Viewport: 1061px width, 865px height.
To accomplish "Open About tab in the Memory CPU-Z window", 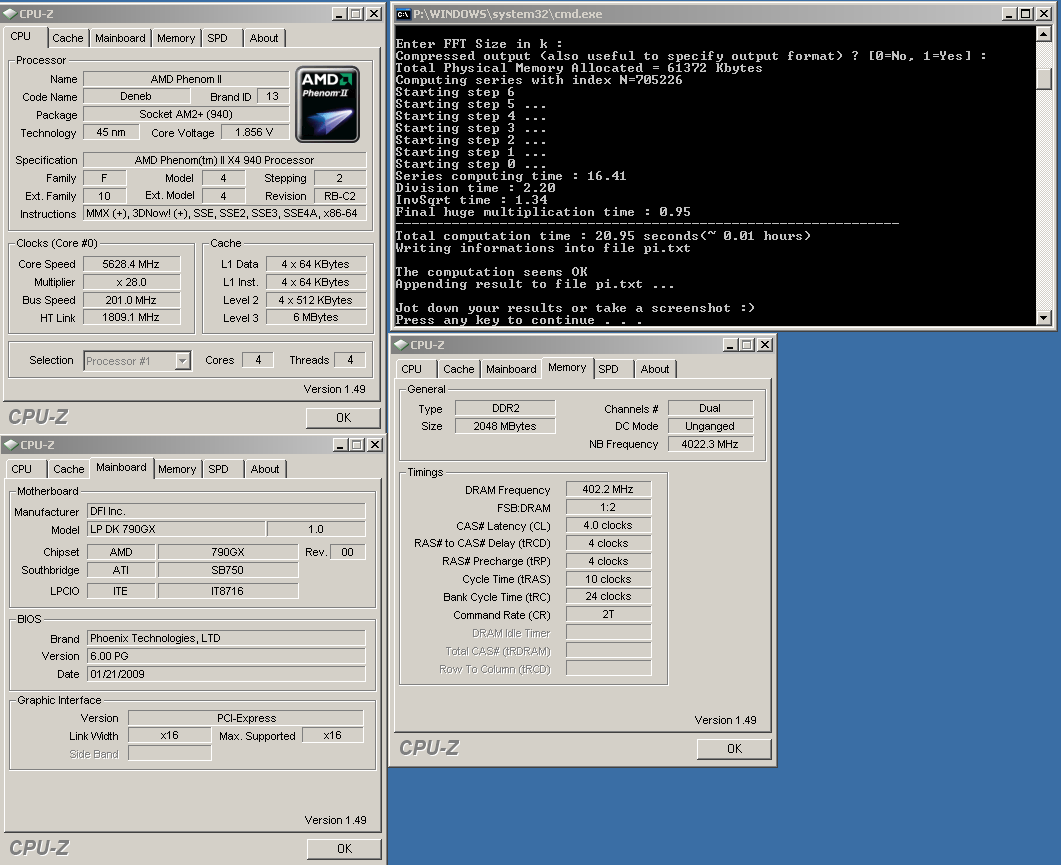I will click(655, 370).
